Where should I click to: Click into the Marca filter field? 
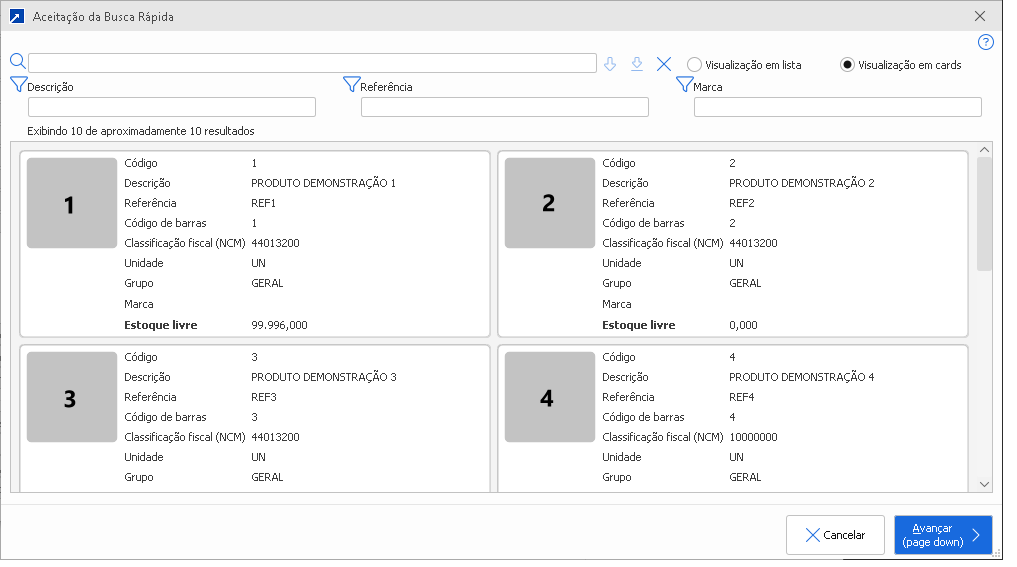837,107
